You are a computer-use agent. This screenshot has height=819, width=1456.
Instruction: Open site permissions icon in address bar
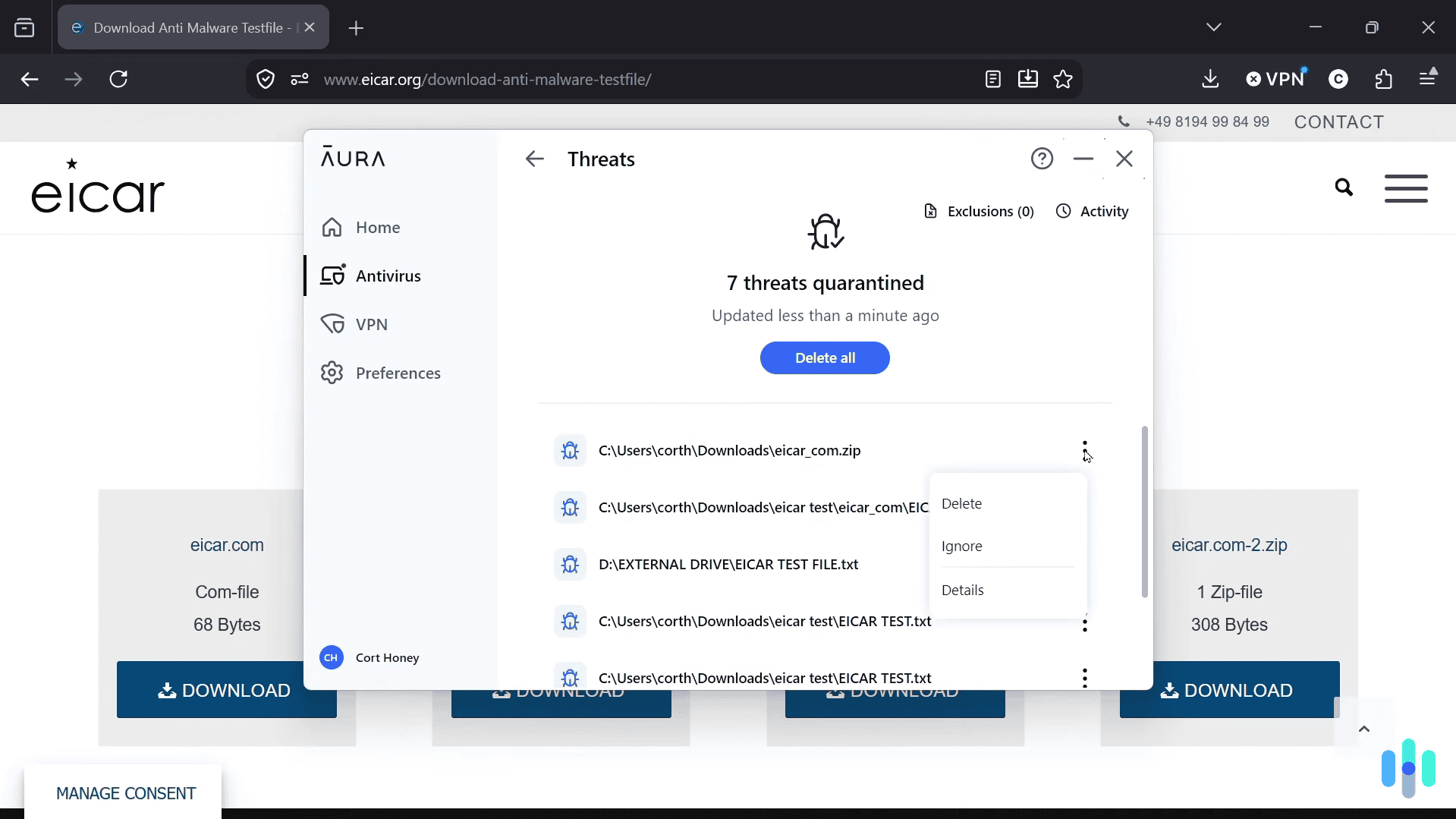(x=300, y=79)
